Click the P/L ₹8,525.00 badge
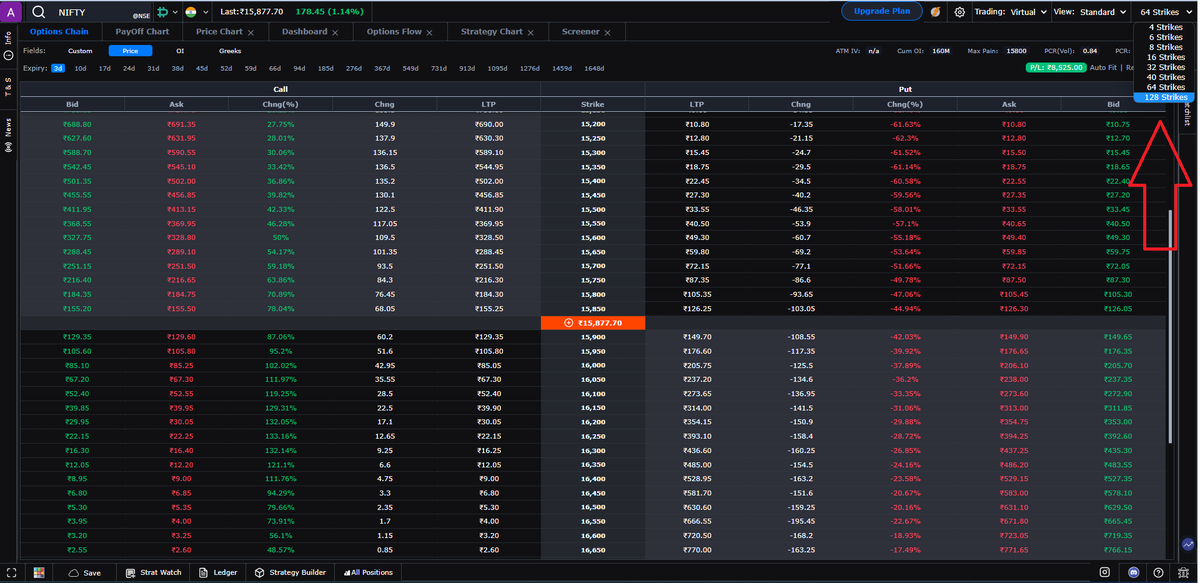This screenshot has width=1200, height=583. tap(1056, 67)
